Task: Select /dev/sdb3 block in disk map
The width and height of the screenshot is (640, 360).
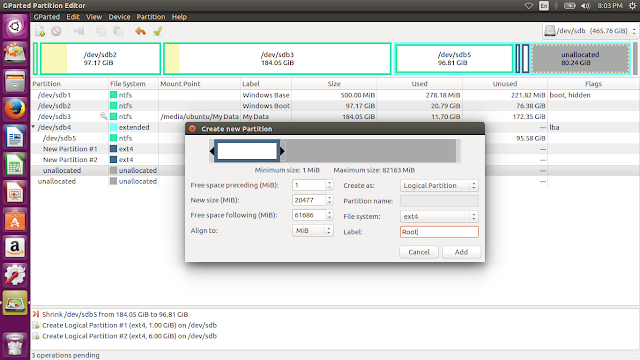Action: (x=277, y=59)
